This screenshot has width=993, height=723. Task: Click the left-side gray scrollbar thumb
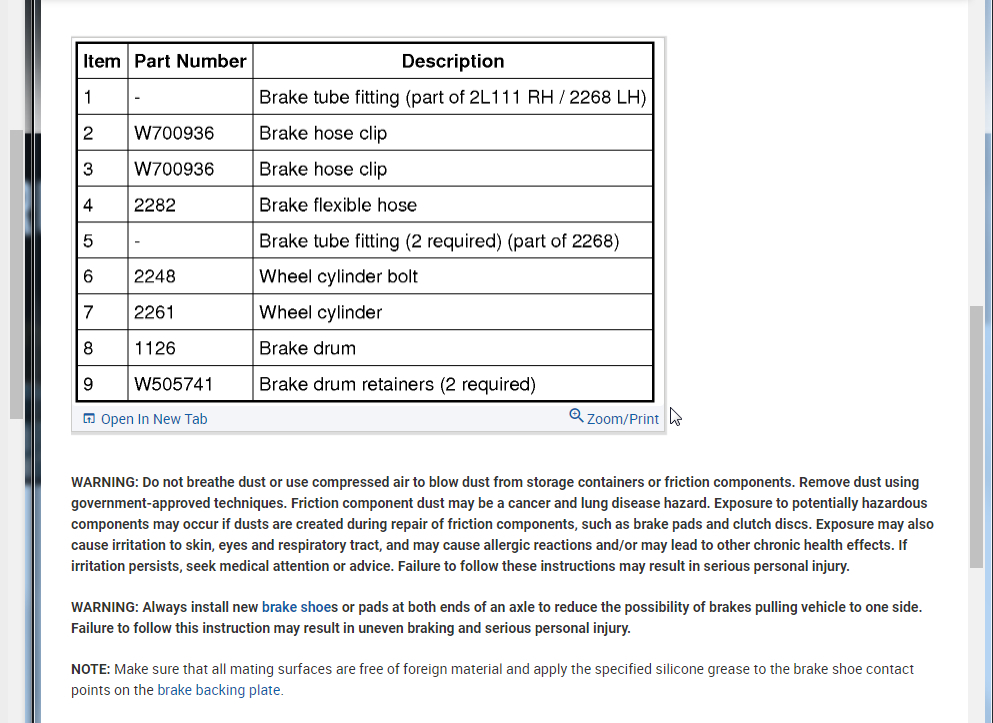[16, 274]
